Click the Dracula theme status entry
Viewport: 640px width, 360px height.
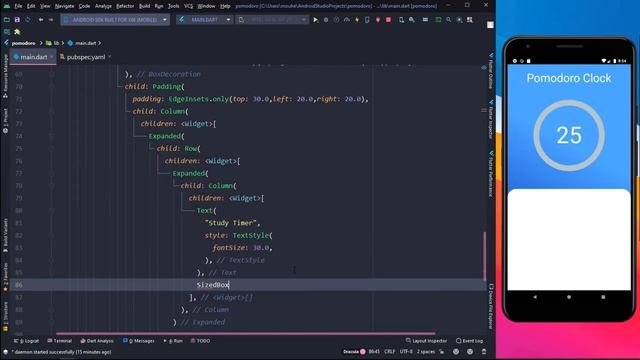[354, 351]
